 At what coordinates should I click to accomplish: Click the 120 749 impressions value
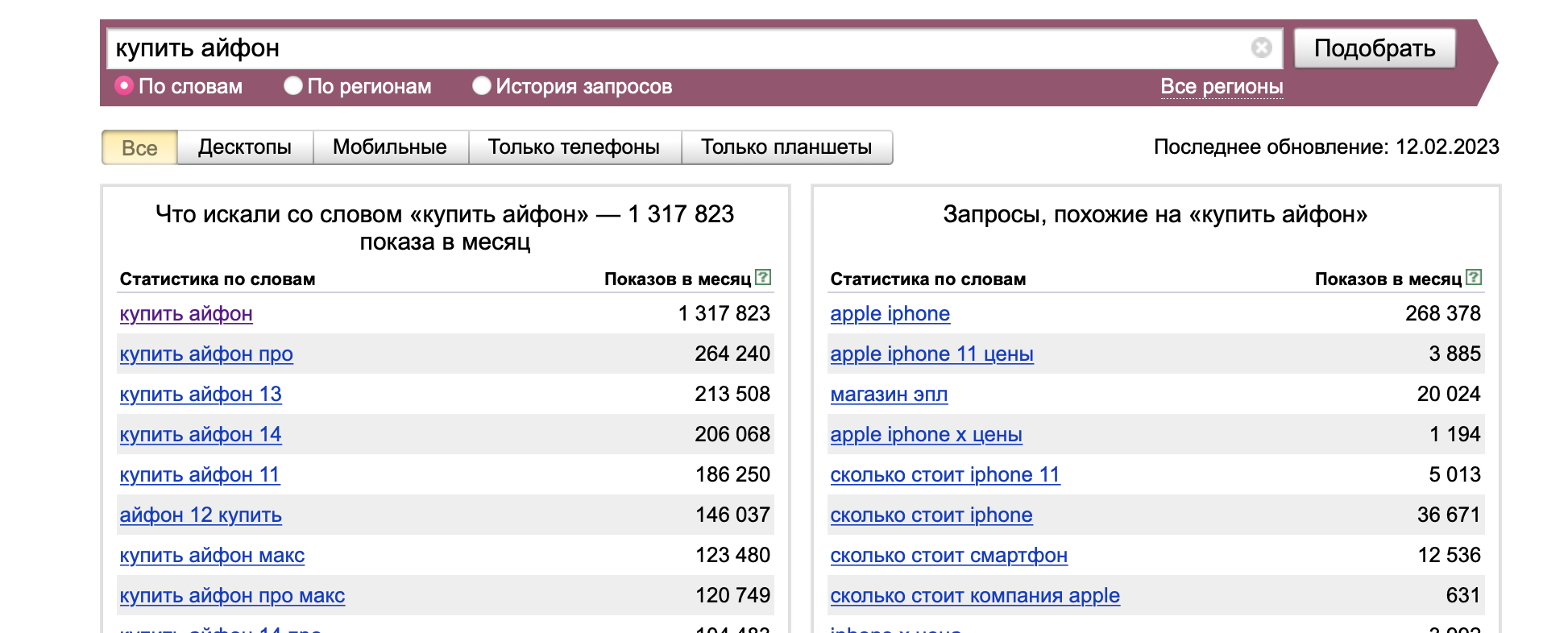point(732,595)
